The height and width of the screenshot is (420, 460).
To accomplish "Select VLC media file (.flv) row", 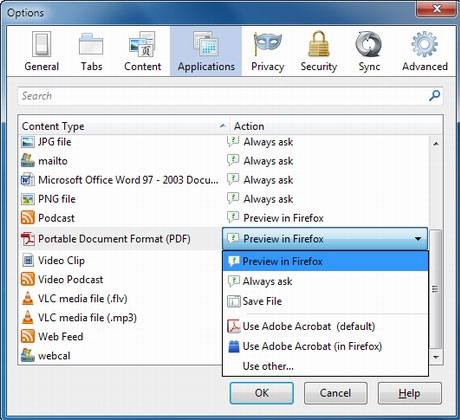I will (120, 298).
